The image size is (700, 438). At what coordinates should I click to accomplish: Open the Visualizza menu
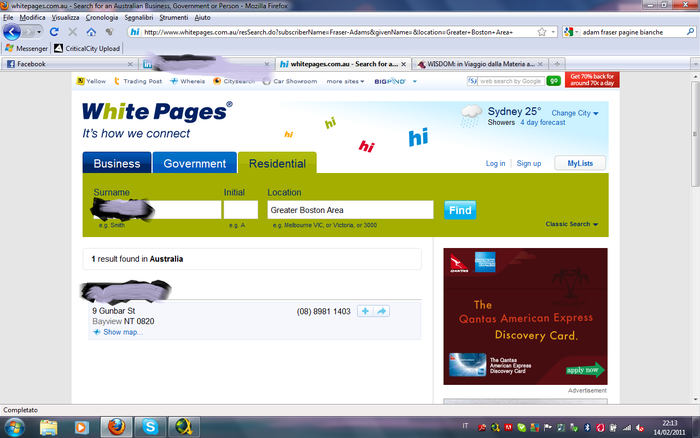65,17
